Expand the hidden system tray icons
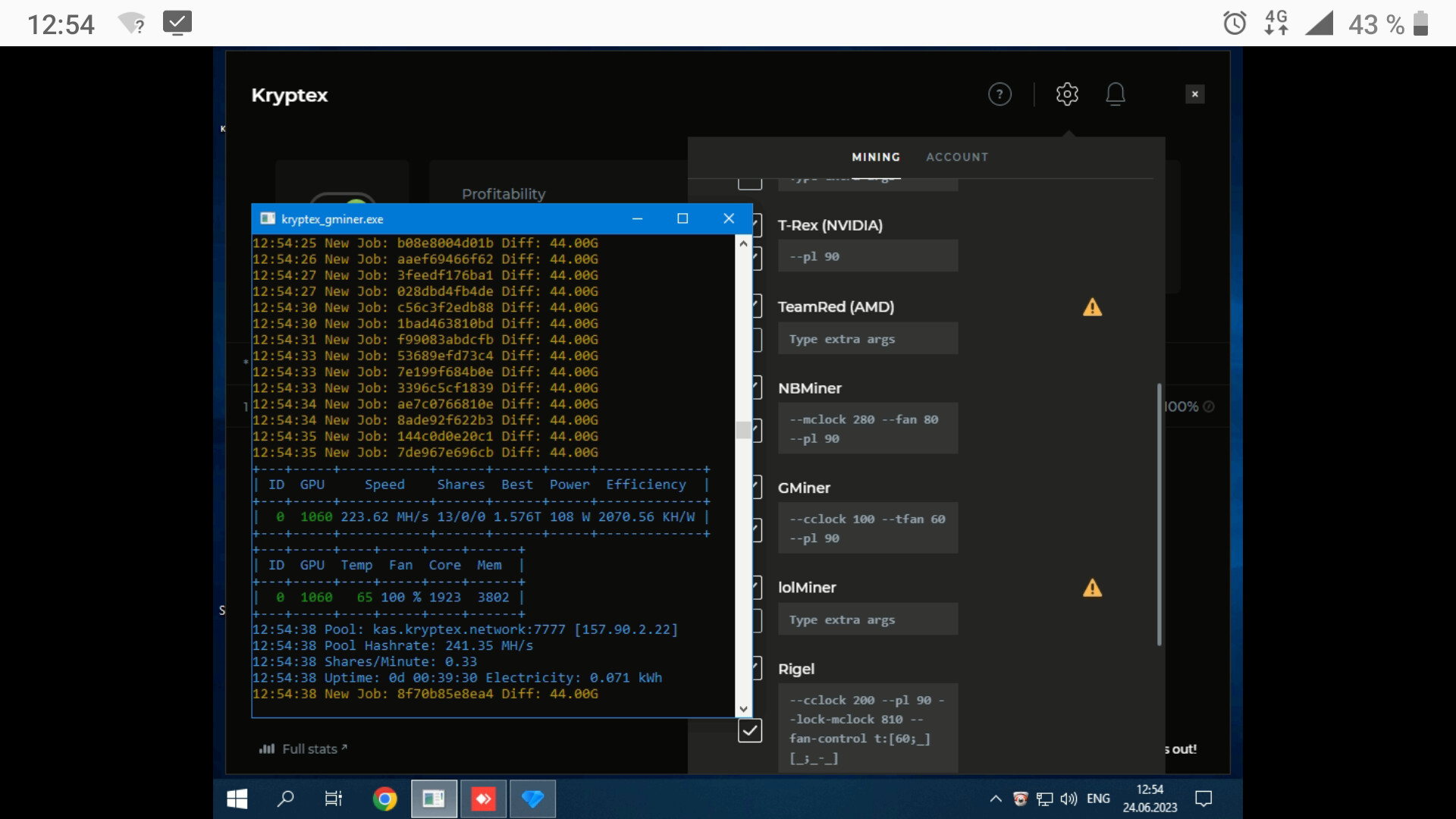The image size is (1456, 819). (996, 799)
